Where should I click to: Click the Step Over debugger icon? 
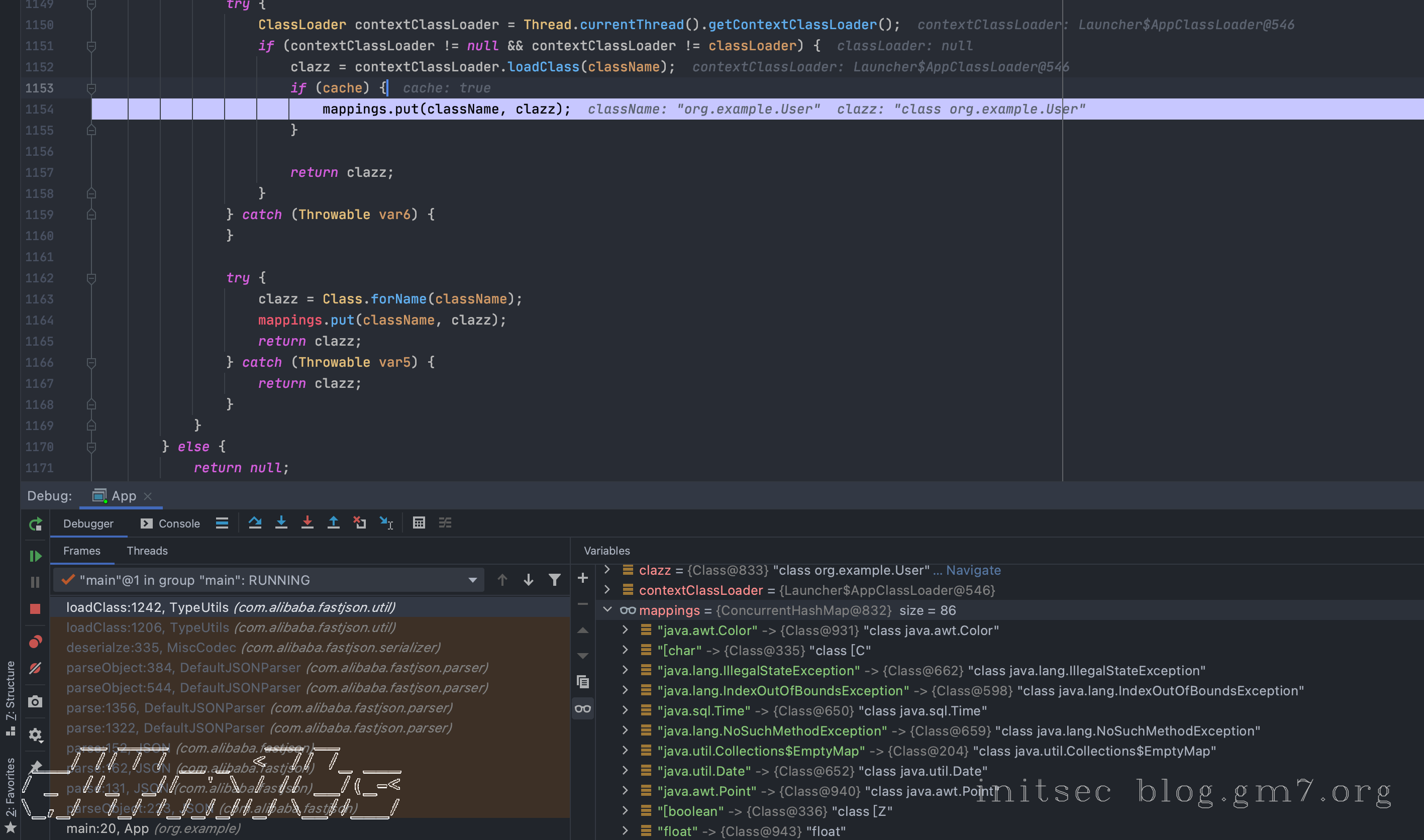click(255, 523)
